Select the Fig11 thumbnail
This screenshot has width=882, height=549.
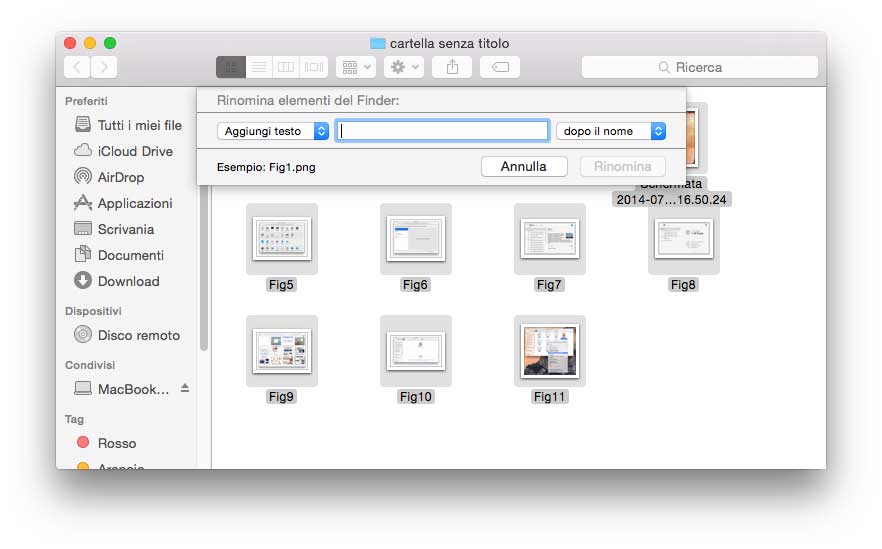550,351
